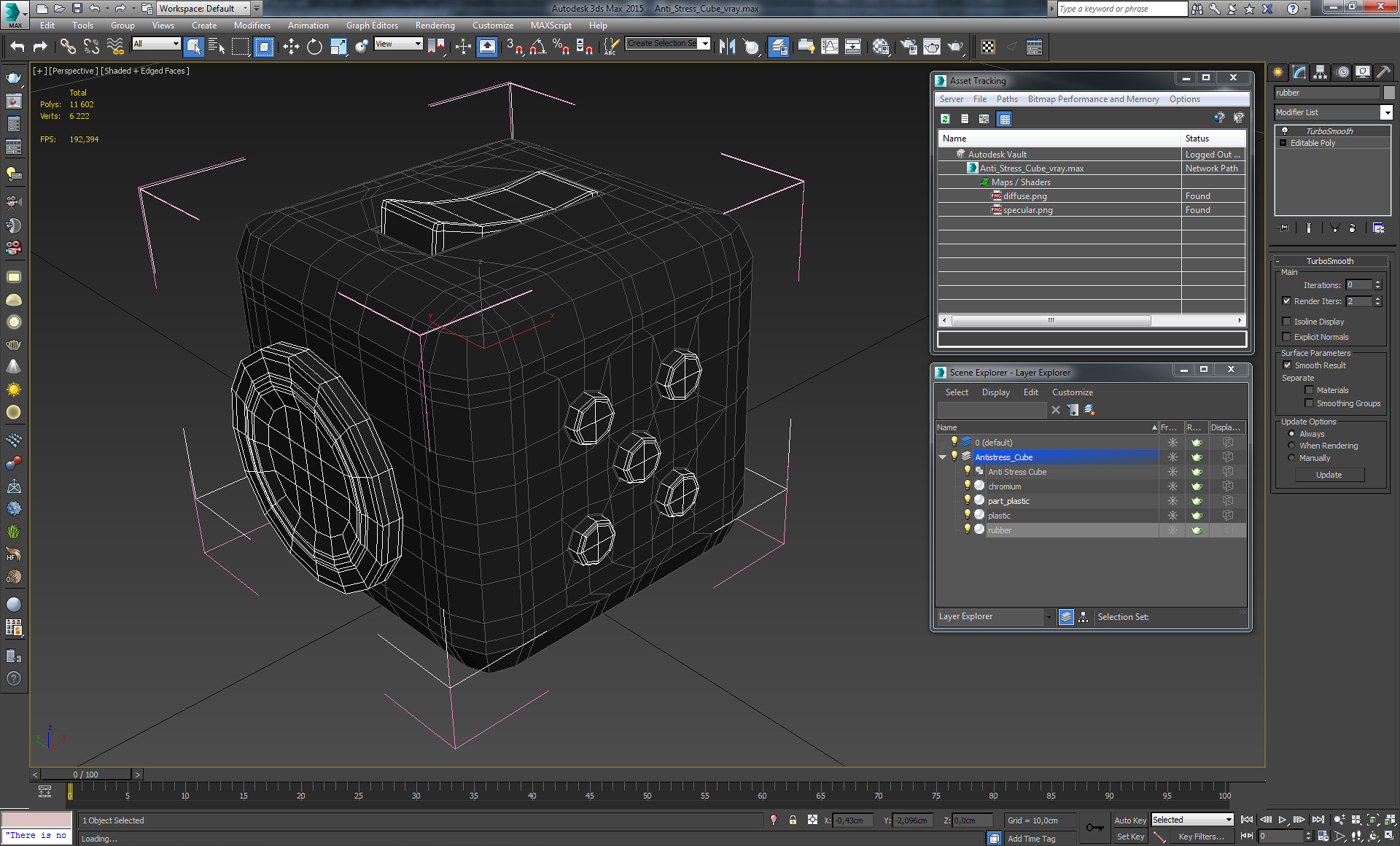Expand the Antistress_Cube layer group
The width and height of the screenshot is (1400, 846).
(944, 457)
